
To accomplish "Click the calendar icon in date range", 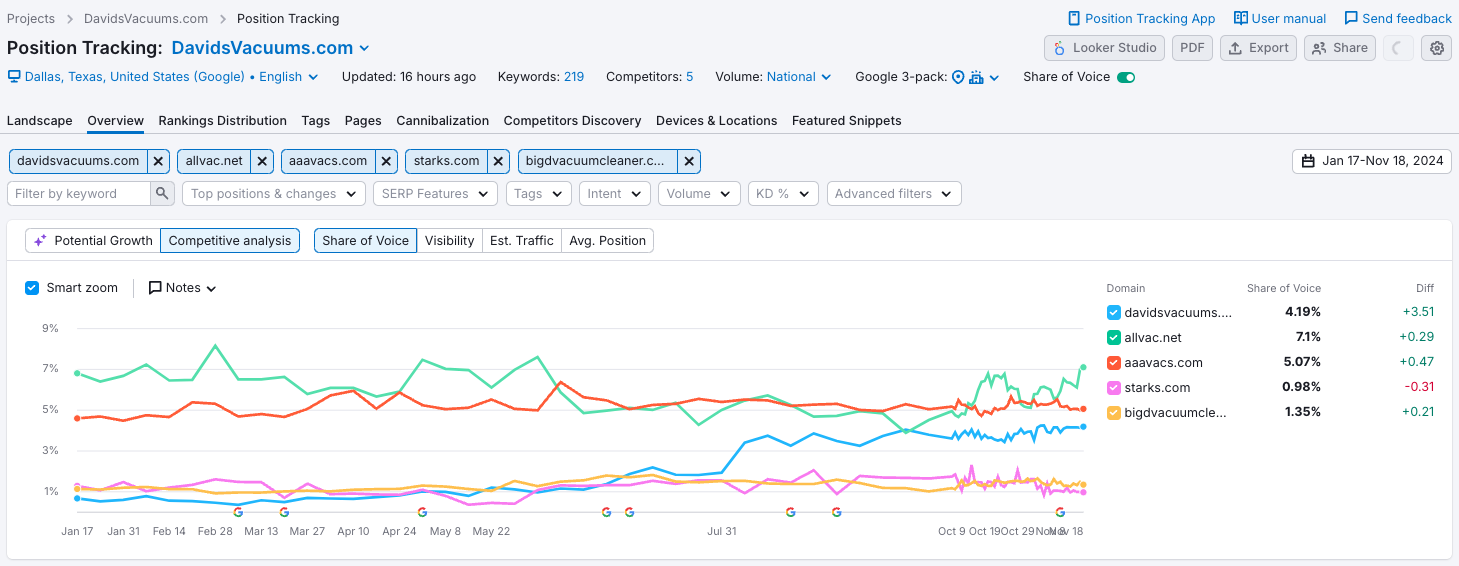I will coord(1308,161).
